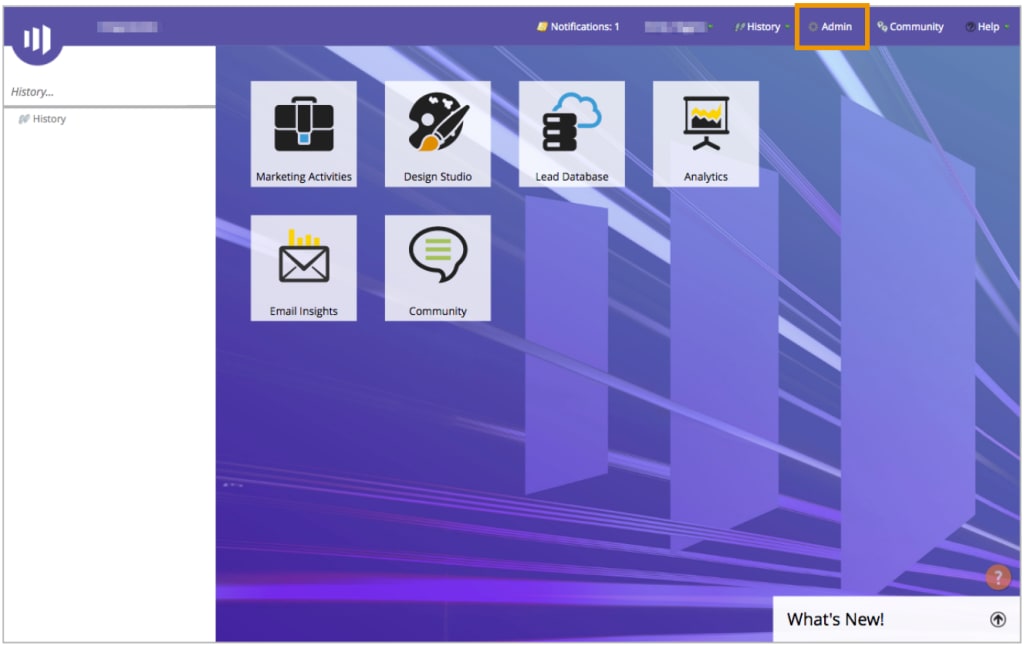Image resolution: width=1024 pixels, height=646 pixels.
Task: Click the red question mark help bubble
Action: 997,577
